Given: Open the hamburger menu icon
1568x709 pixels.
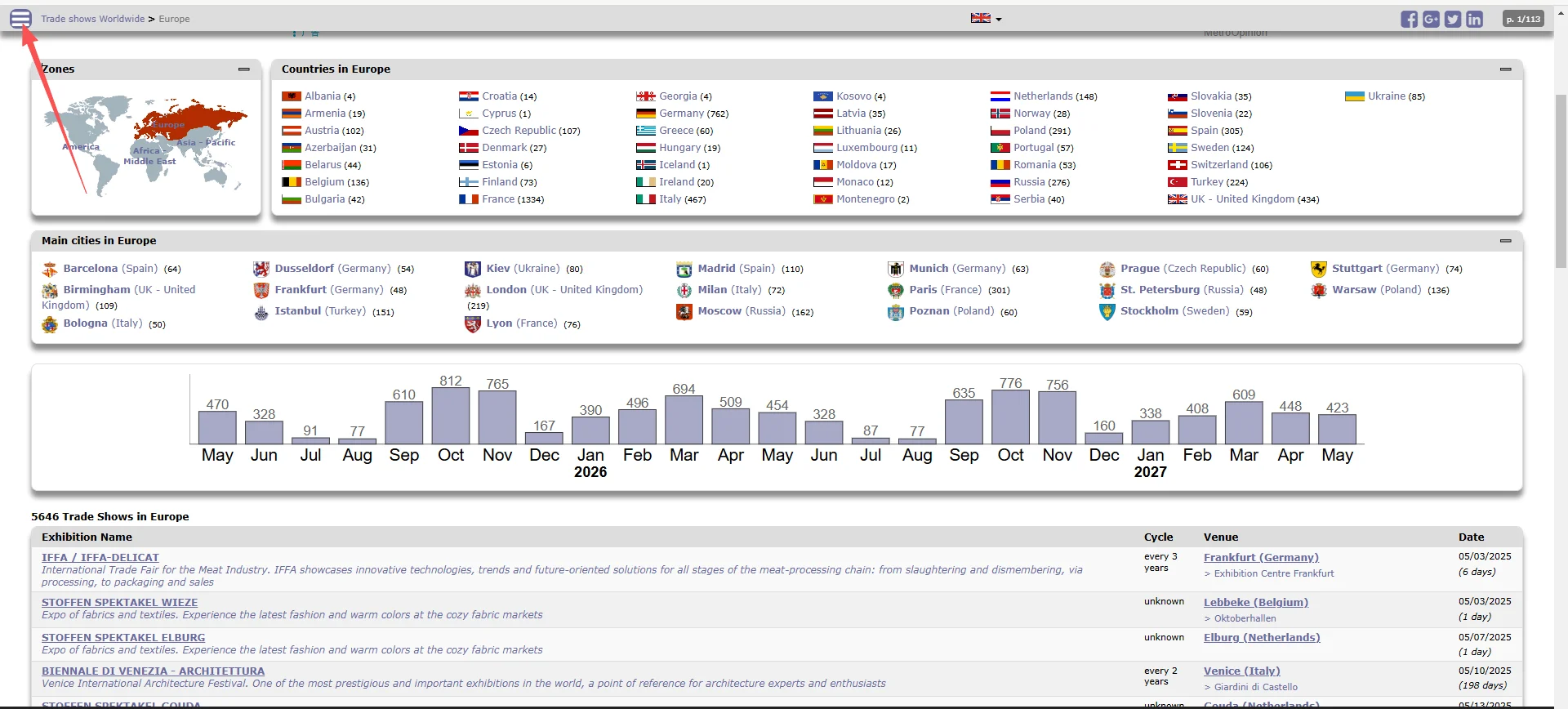Looking at the screenshot, I should [x=21, y=19].
